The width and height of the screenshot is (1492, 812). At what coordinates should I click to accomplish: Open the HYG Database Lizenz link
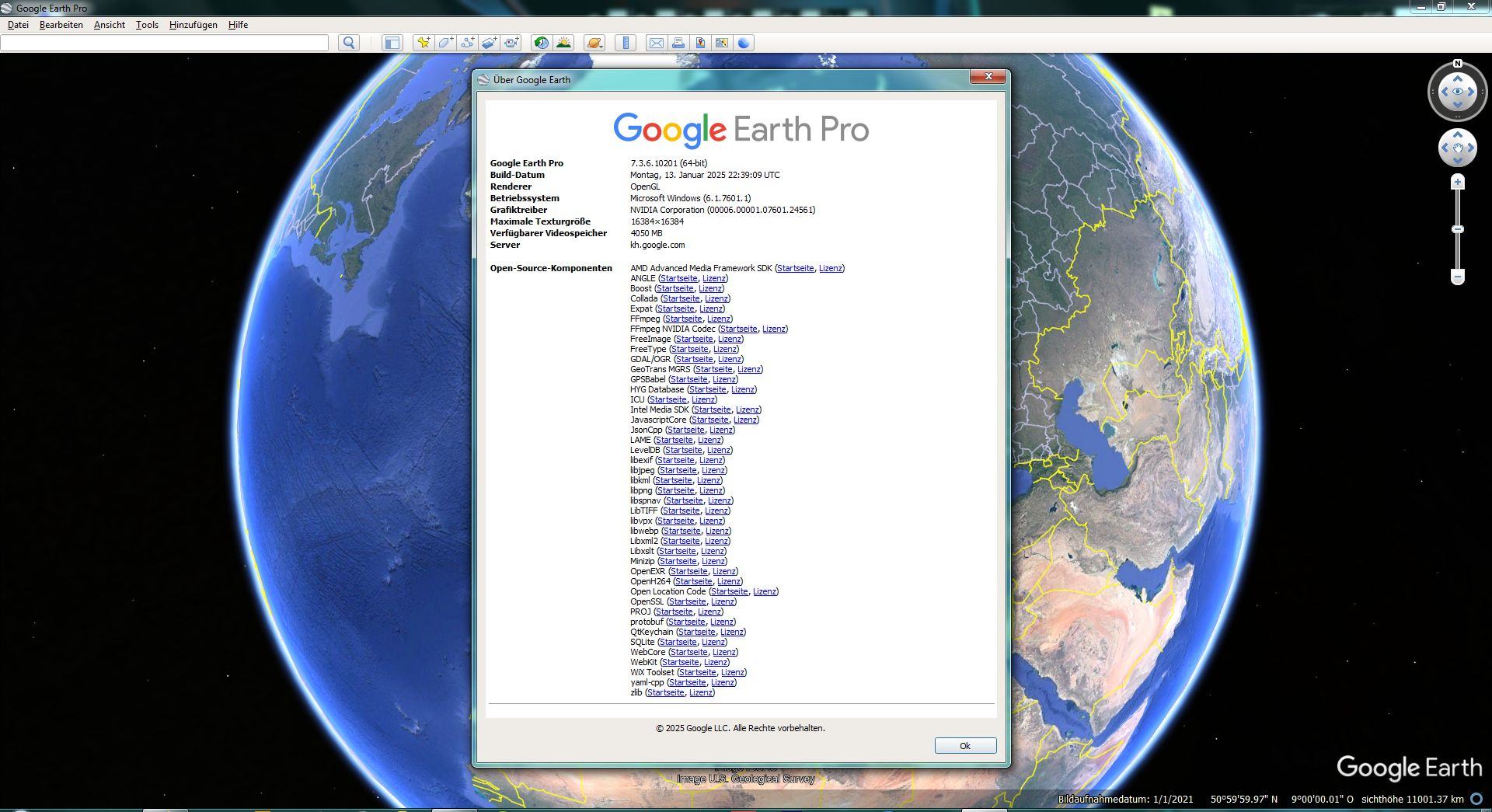(x=742, y=389)
